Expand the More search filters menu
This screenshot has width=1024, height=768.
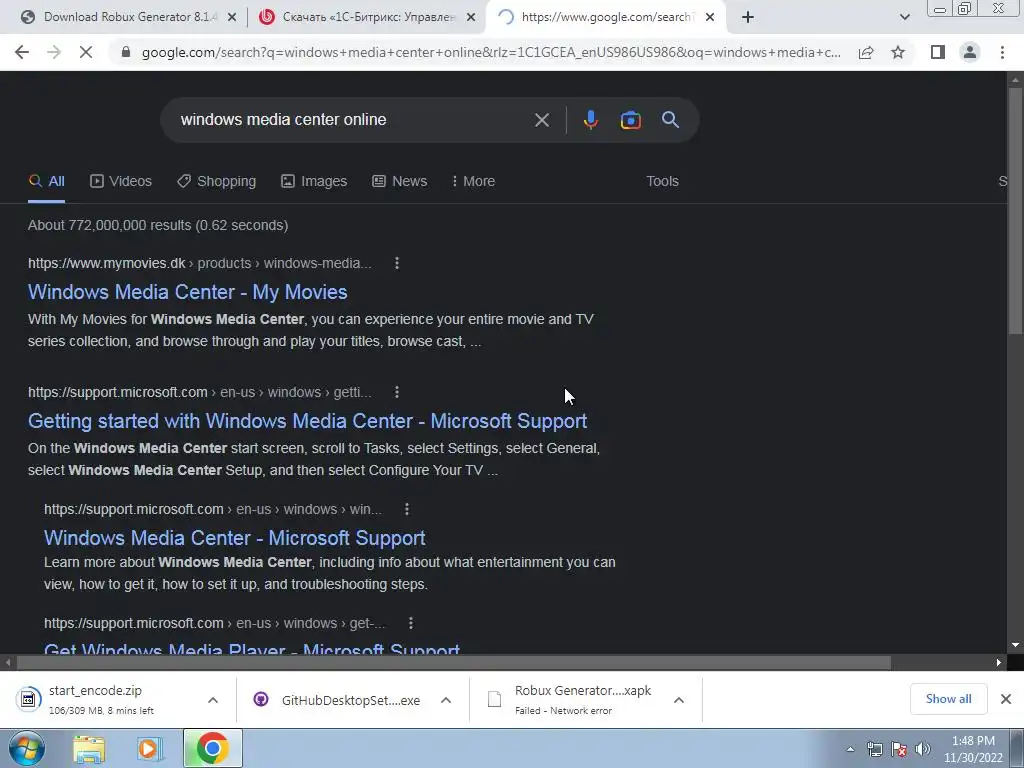[473, 181]
